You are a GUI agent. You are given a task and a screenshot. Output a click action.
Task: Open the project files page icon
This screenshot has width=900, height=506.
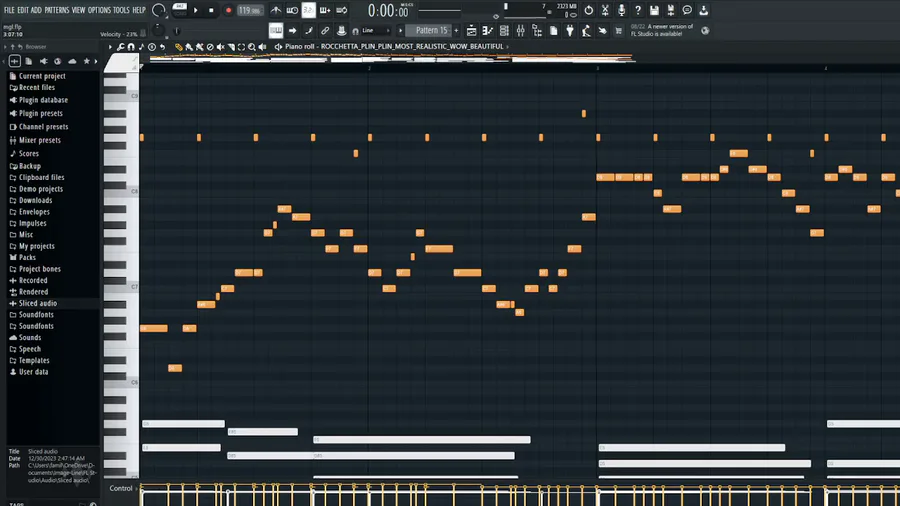point(553,30)
